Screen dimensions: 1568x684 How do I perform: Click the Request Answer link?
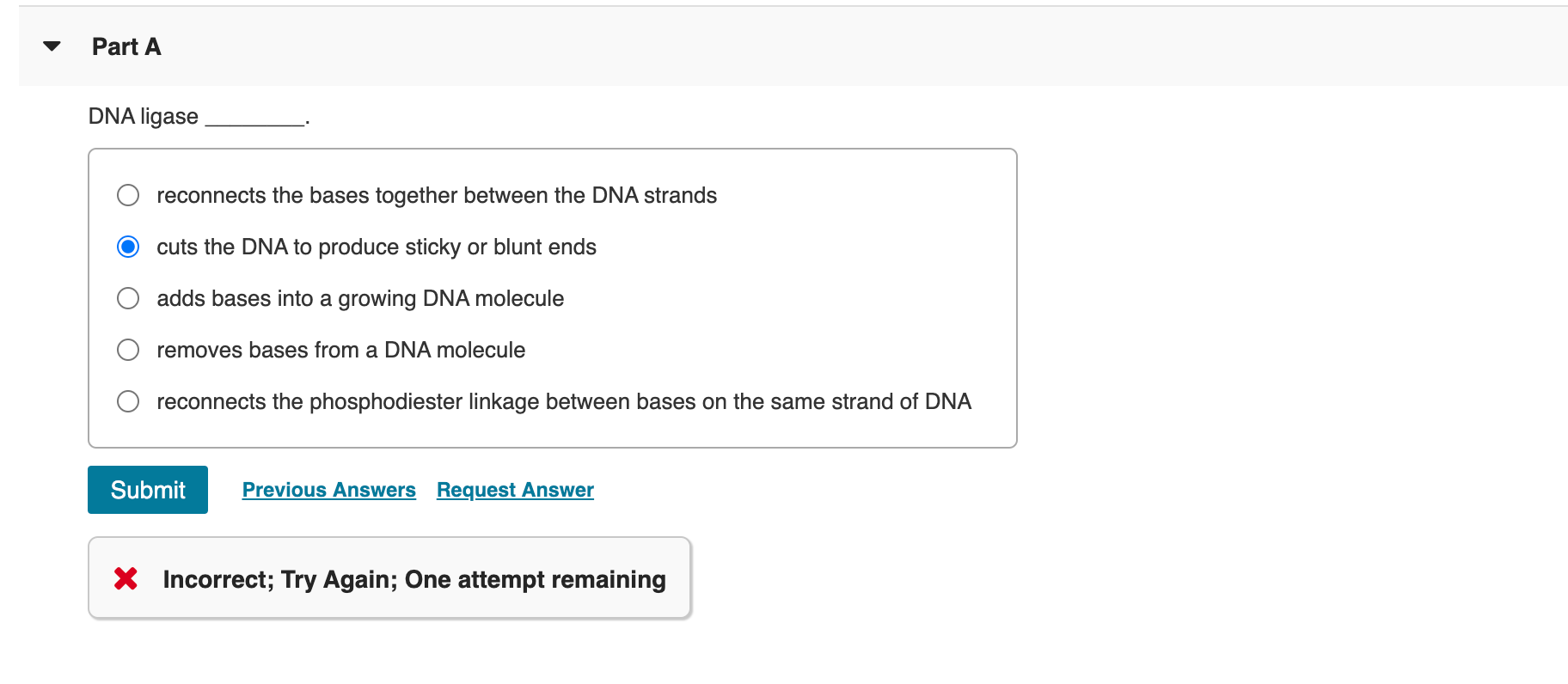coord(515,490)
